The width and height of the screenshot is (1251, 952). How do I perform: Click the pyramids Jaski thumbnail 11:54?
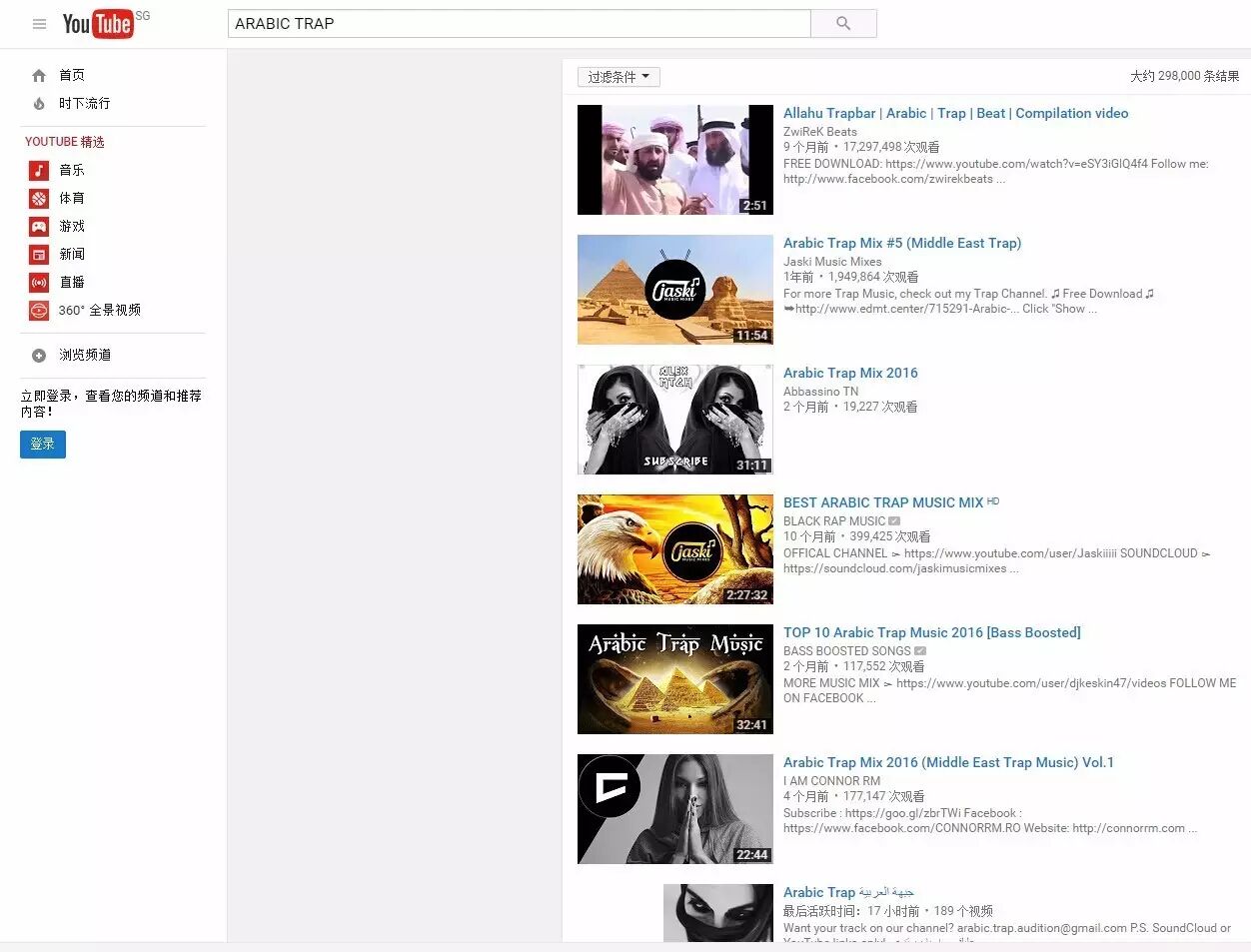(x=675, y=290)
